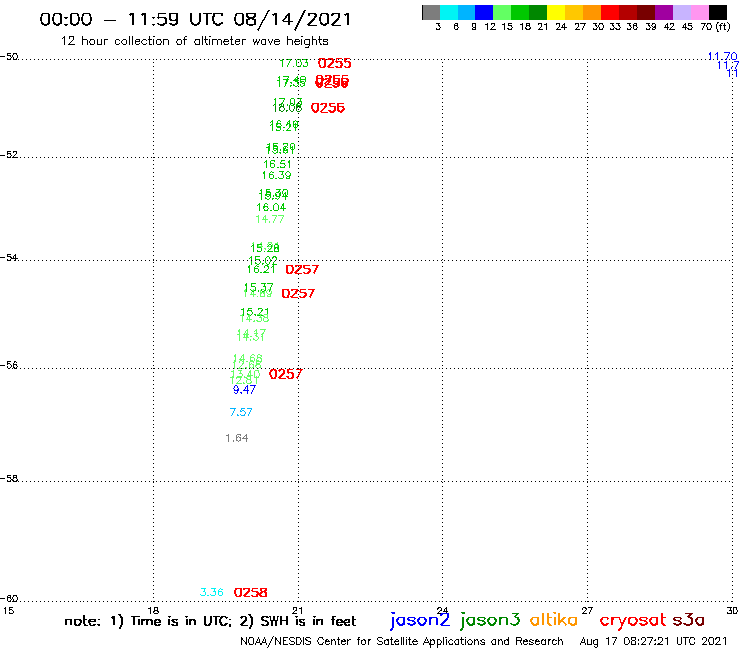Screen dimensions: 740x650
Task: Click the jason3 satellite legend label
Action: coord(490,620)
